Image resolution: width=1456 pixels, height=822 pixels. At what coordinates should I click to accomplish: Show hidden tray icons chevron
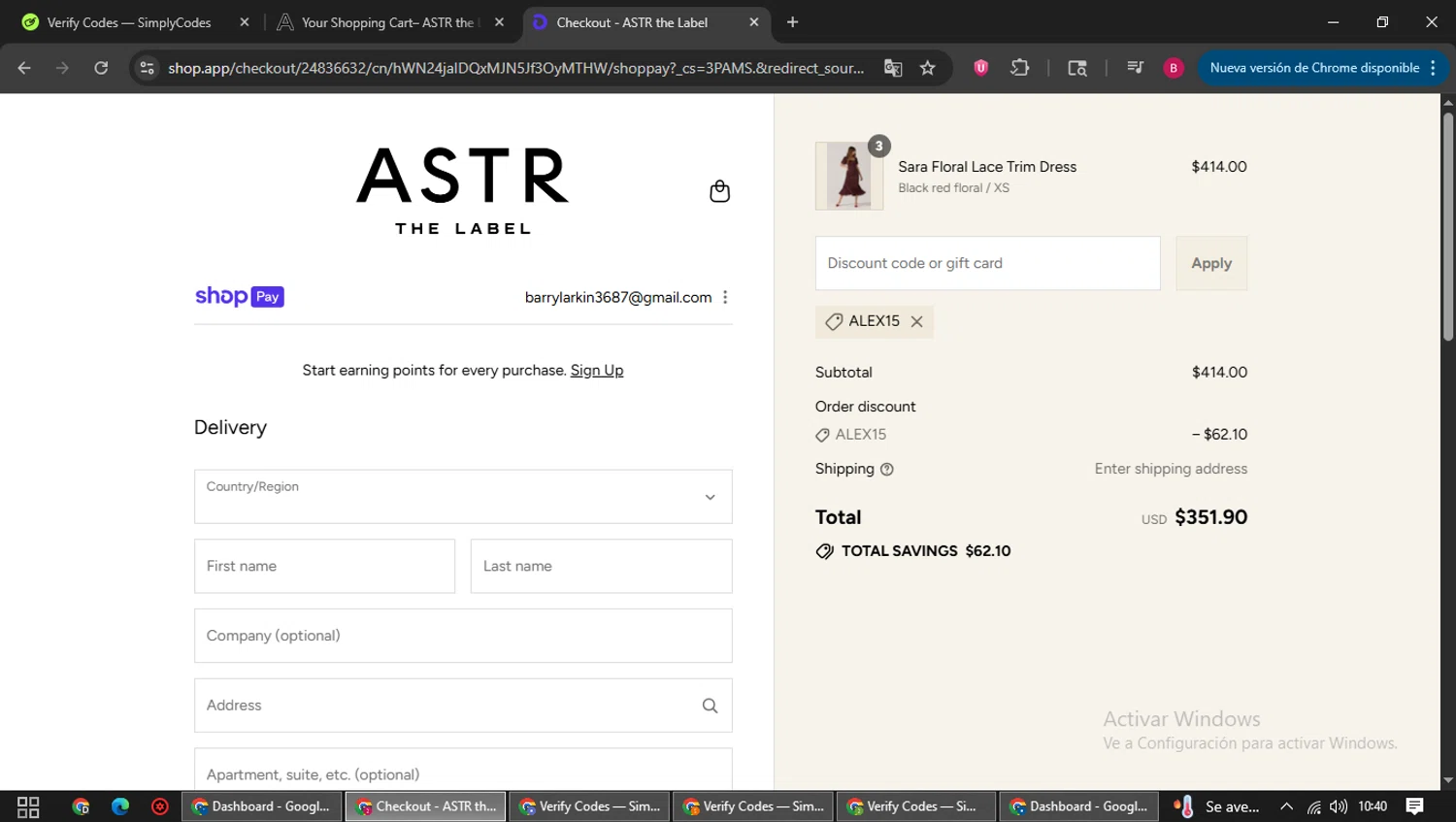1286,806
